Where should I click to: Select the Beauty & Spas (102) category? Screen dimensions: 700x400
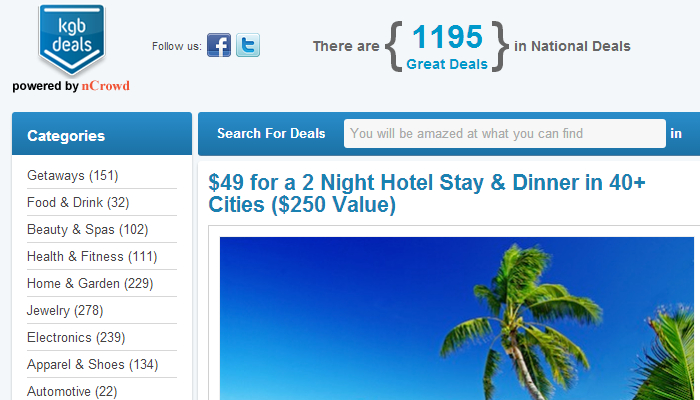point(88,229)
